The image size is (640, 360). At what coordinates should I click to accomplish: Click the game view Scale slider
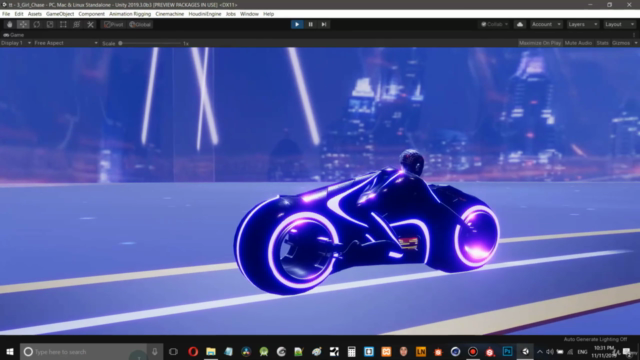[150, 43]
